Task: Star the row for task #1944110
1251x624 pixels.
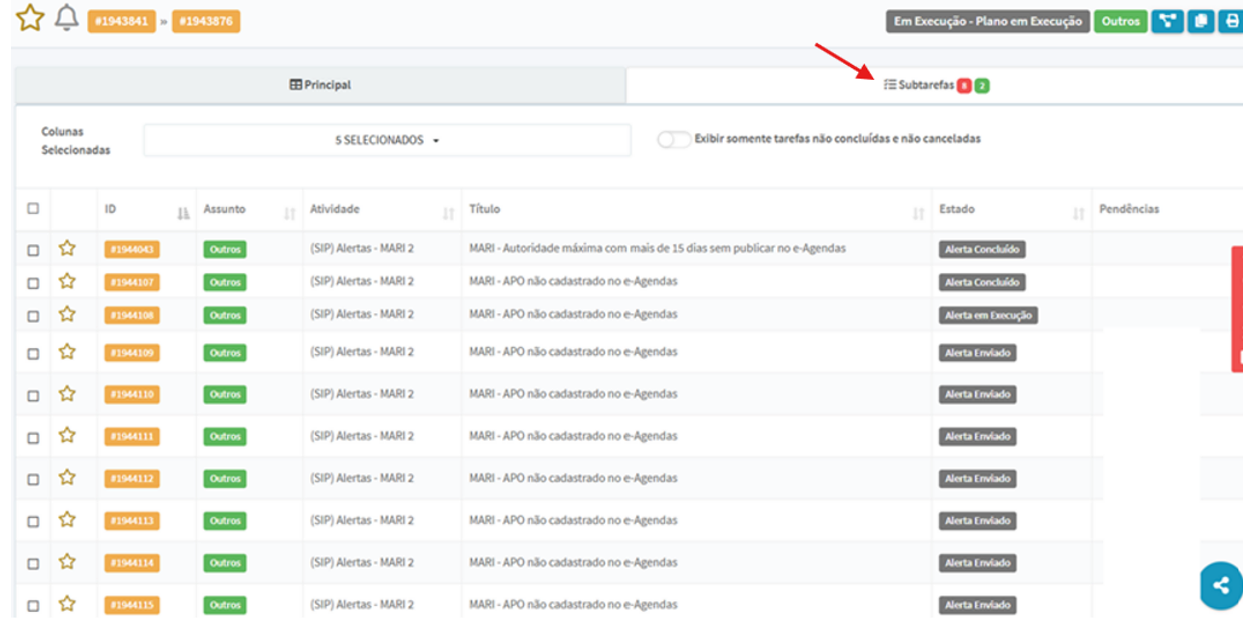Action: [67, 393]
